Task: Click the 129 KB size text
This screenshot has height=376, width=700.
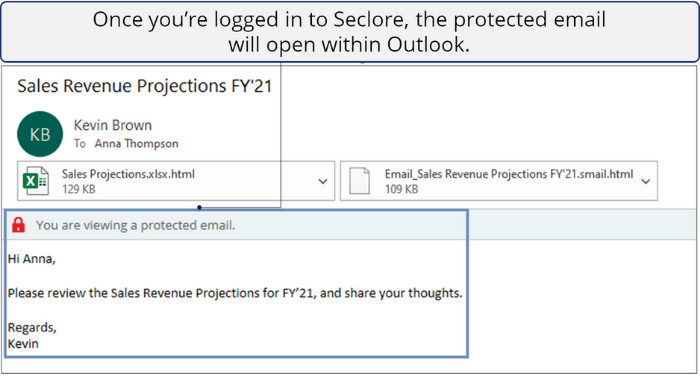Action: tap(79, 189)
